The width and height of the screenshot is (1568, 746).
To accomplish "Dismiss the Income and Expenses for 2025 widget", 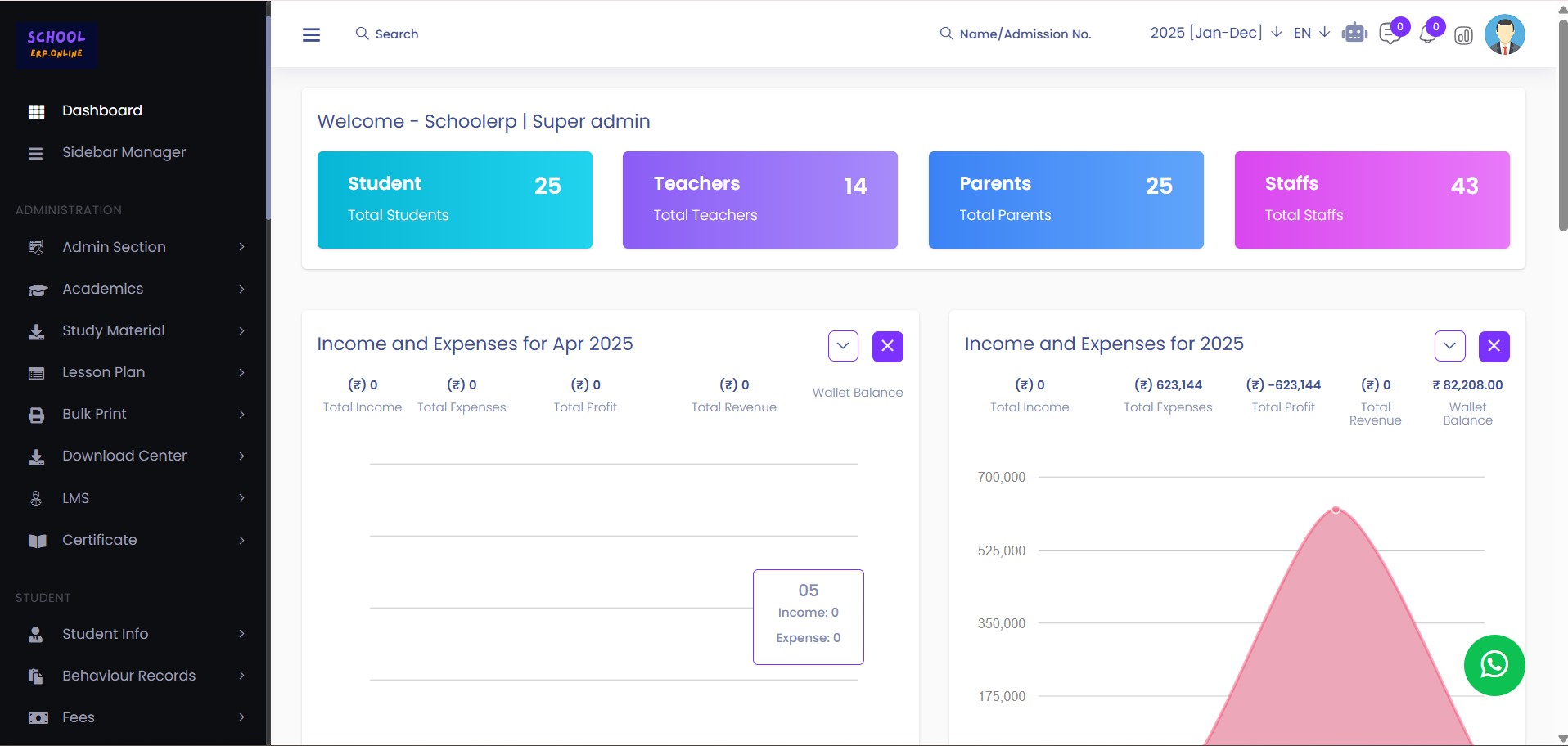I will click(1494, 346).
